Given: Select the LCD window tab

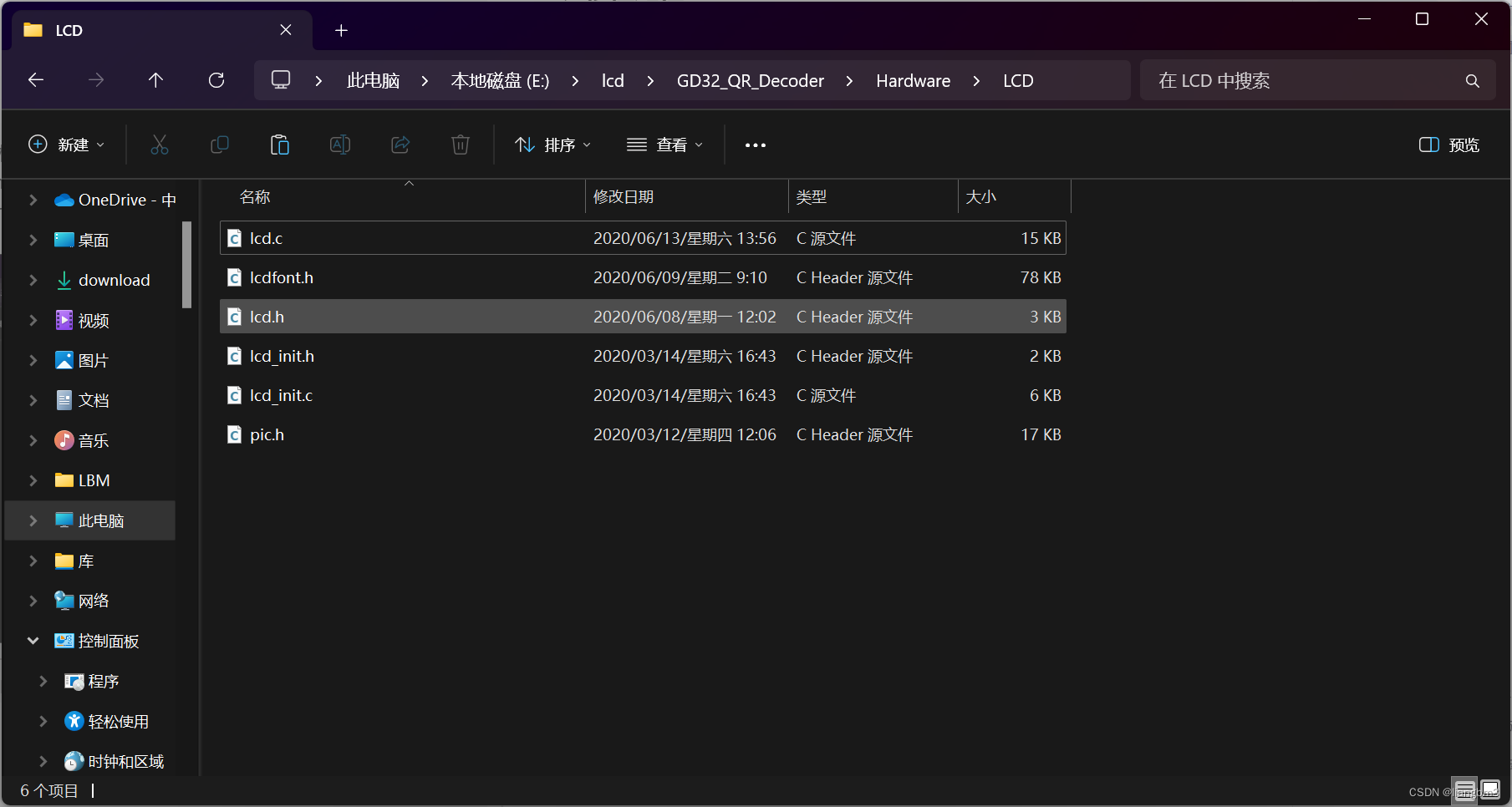Looking at the screenshot, I should pyautogui.click(x=163, y=30).
